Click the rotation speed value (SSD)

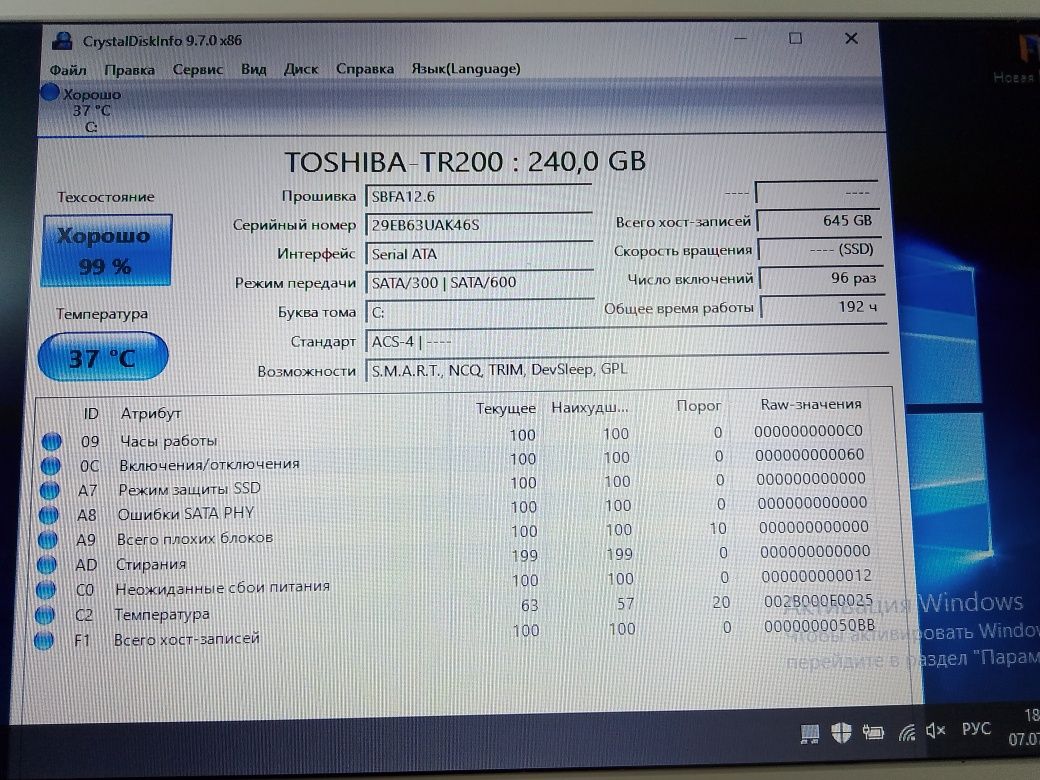pos(820,249)
